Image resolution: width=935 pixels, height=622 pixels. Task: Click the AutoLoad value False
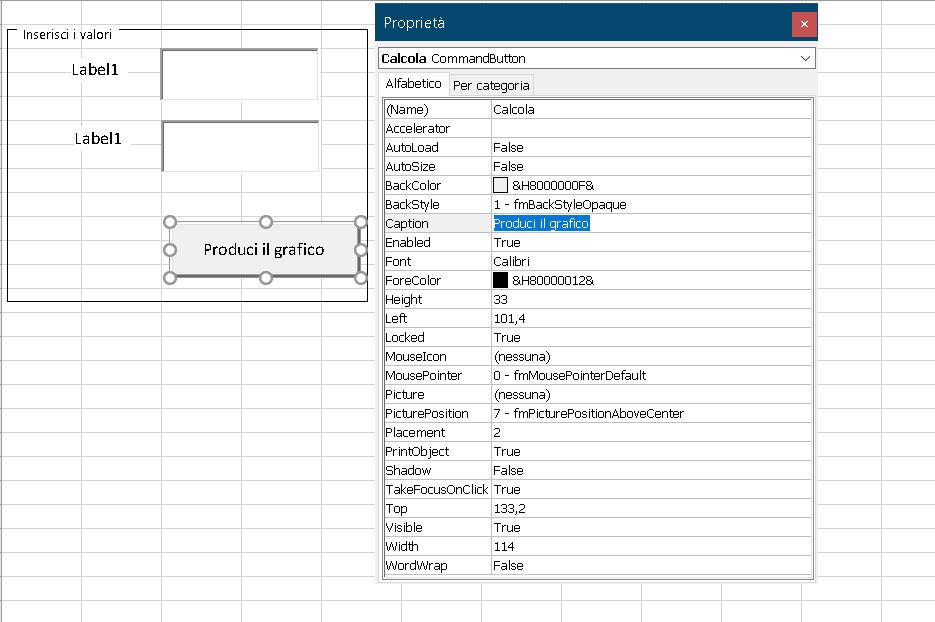[651, 147]
